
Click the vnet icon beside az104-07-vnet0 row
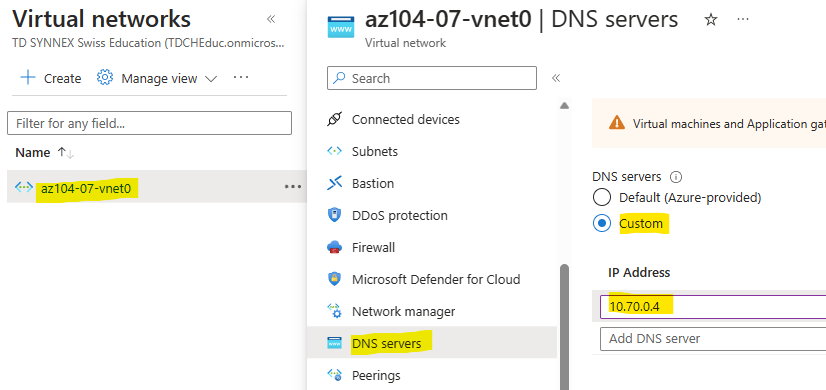pyautogui.click(x=24, y=187)
